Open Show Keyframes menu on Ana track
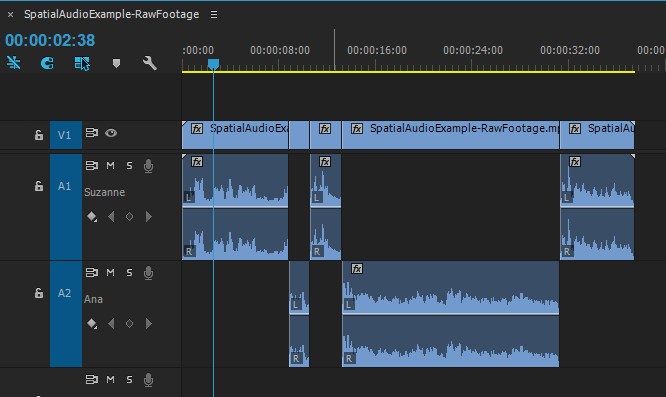 (x=92, y=324)
